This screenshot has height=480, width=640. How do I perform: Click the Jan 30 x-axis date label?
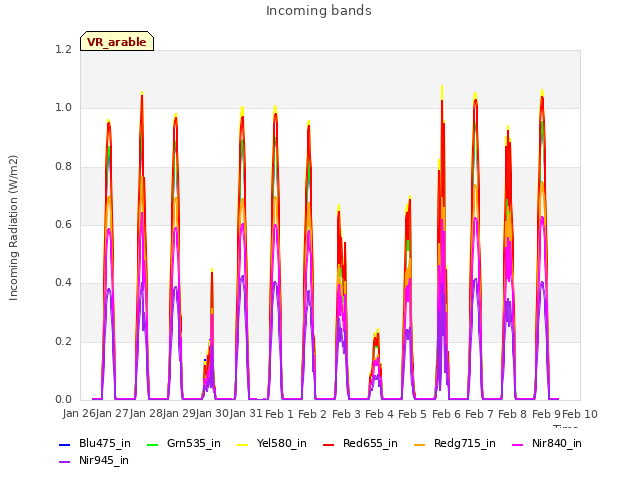(x=212, y=413)
